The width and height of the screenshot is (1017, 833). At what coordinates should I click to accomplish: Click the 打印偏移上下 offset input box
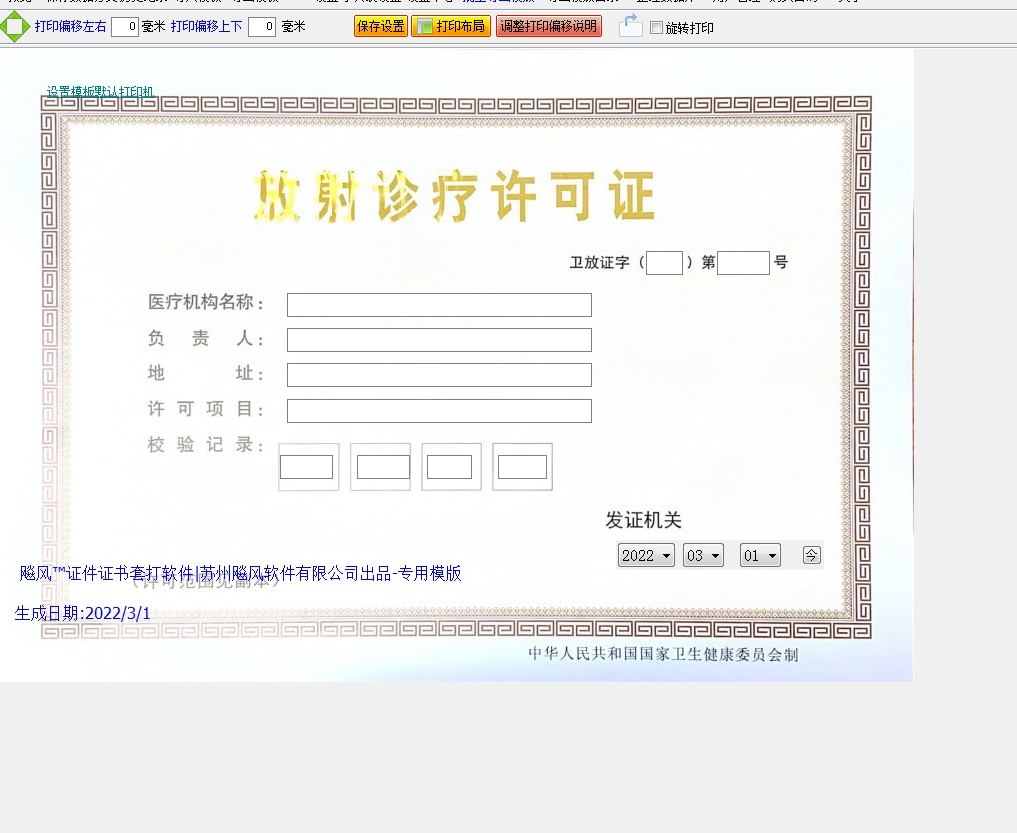click(262, 27)
